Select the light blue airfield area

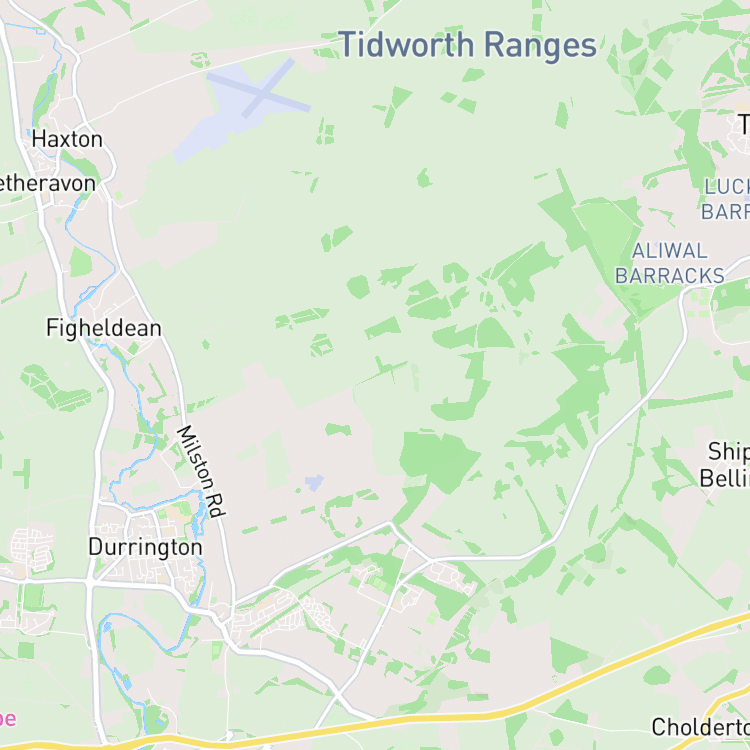(x=230, y=112)
